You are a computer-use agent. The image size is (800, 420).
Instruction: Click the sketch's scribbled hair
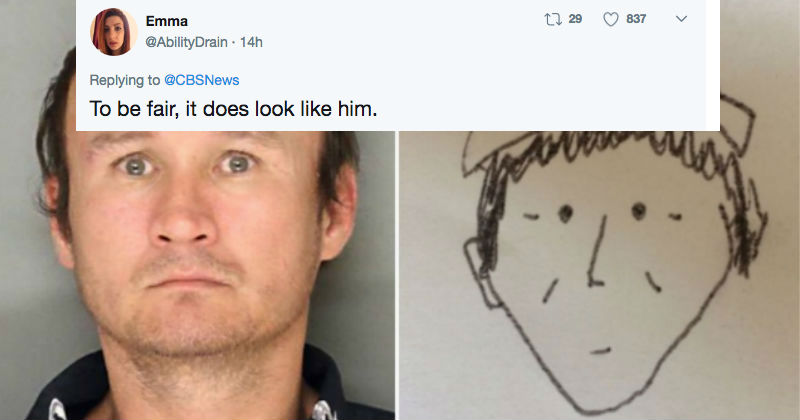coord(600,160)
